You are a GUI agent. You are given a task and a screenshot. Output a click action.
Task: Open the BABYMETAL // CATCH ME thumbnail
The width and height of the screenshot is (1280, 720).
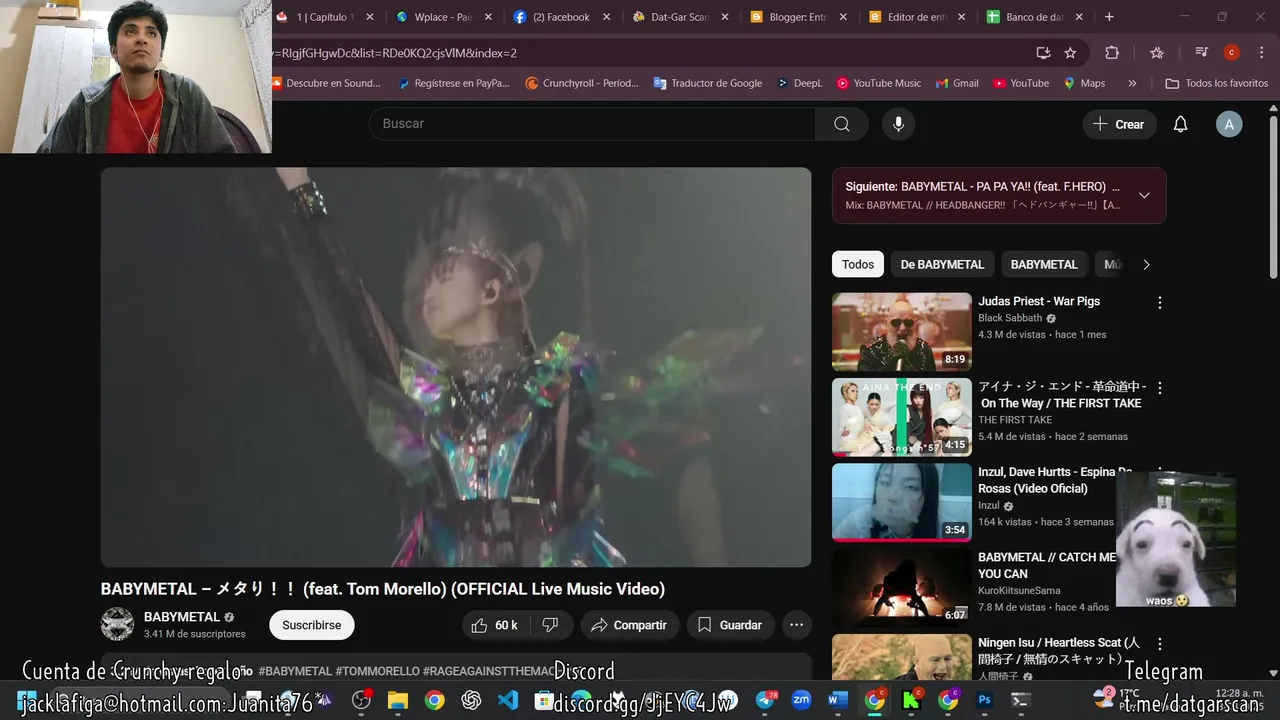(x=902, y=587)
